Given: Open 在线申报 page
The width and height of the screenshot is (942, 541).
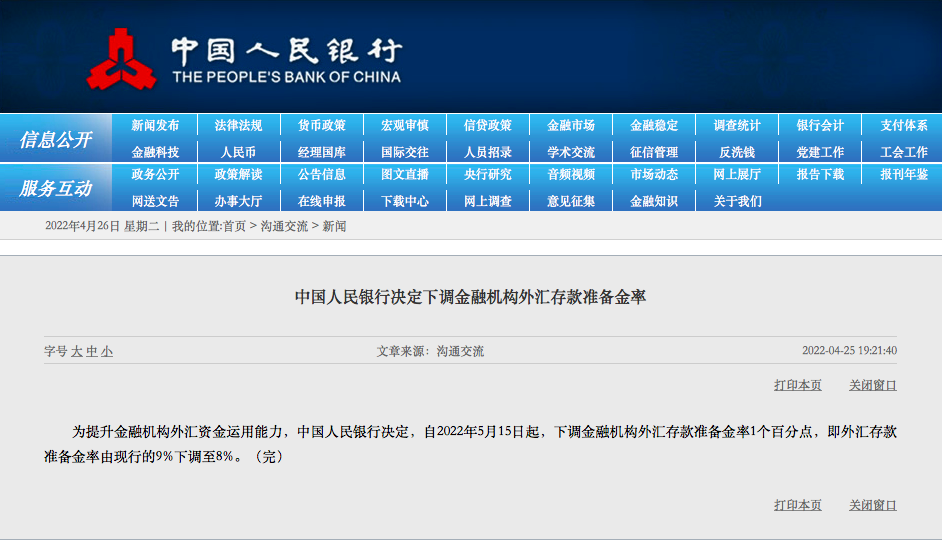Looking at the screenshot, I should tap(321, 201).
